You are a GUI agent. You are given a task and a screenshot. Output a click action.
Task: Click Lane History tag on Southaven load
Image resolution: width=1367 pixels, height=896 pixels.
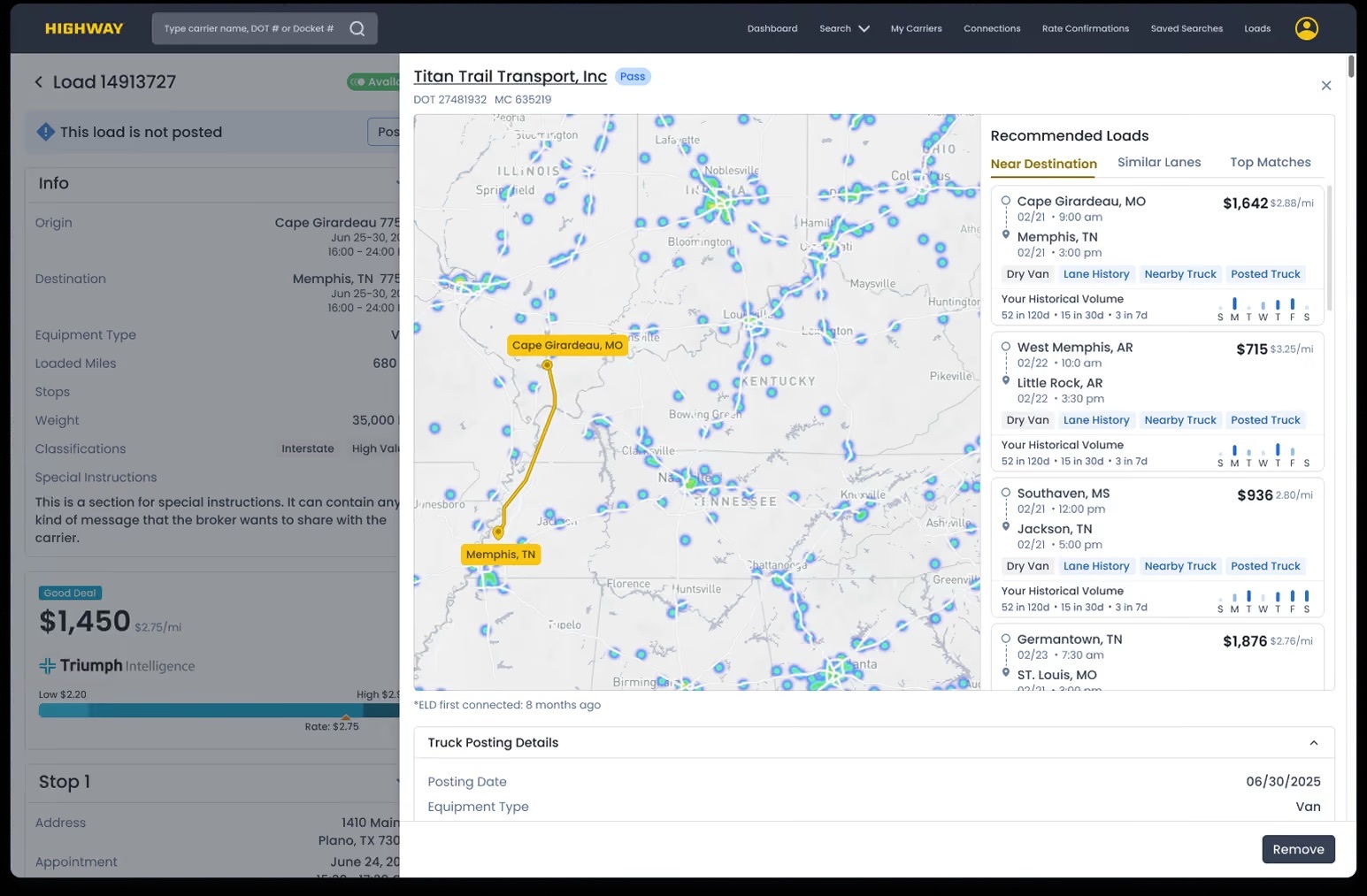[1096, 566]
